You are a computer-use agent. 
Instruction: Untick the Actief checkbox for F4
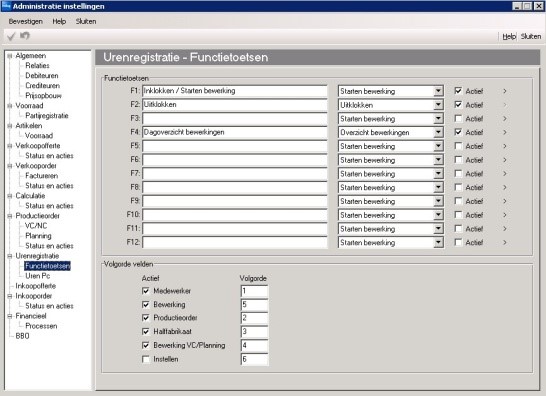pos(458,132)
